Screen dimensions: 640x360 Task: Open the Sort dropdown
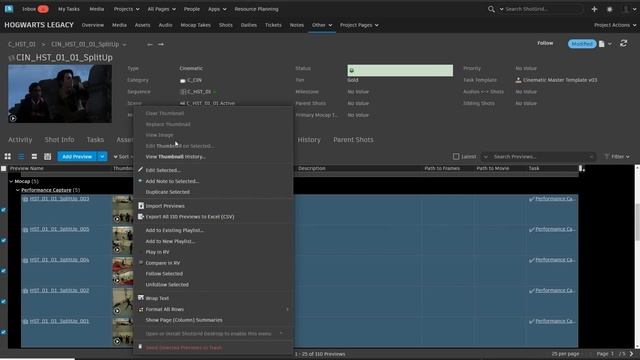[123, 157]
